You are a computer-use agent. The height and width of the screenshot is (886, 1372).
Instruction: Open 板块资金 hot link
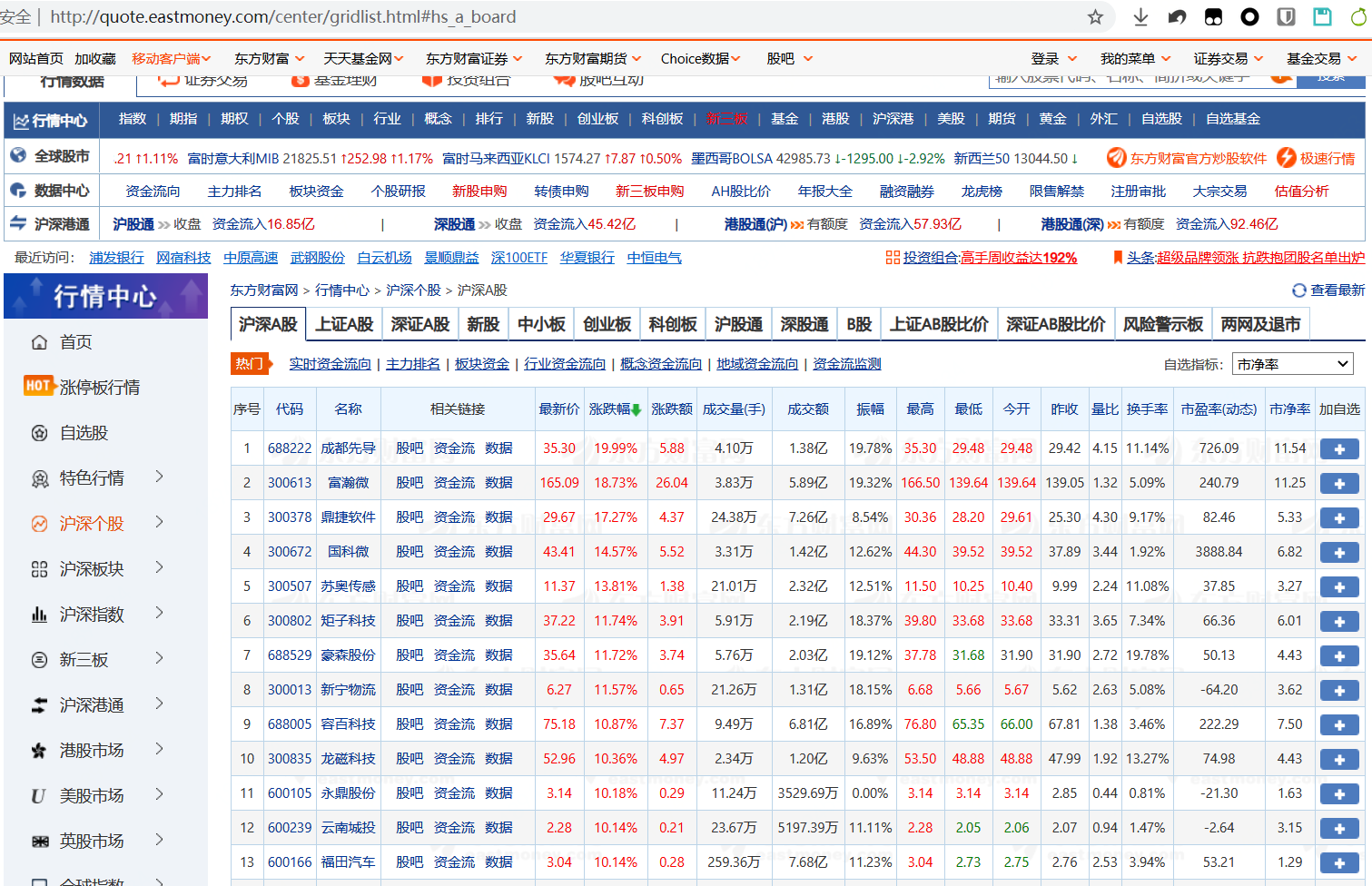[x=482, y=364]
